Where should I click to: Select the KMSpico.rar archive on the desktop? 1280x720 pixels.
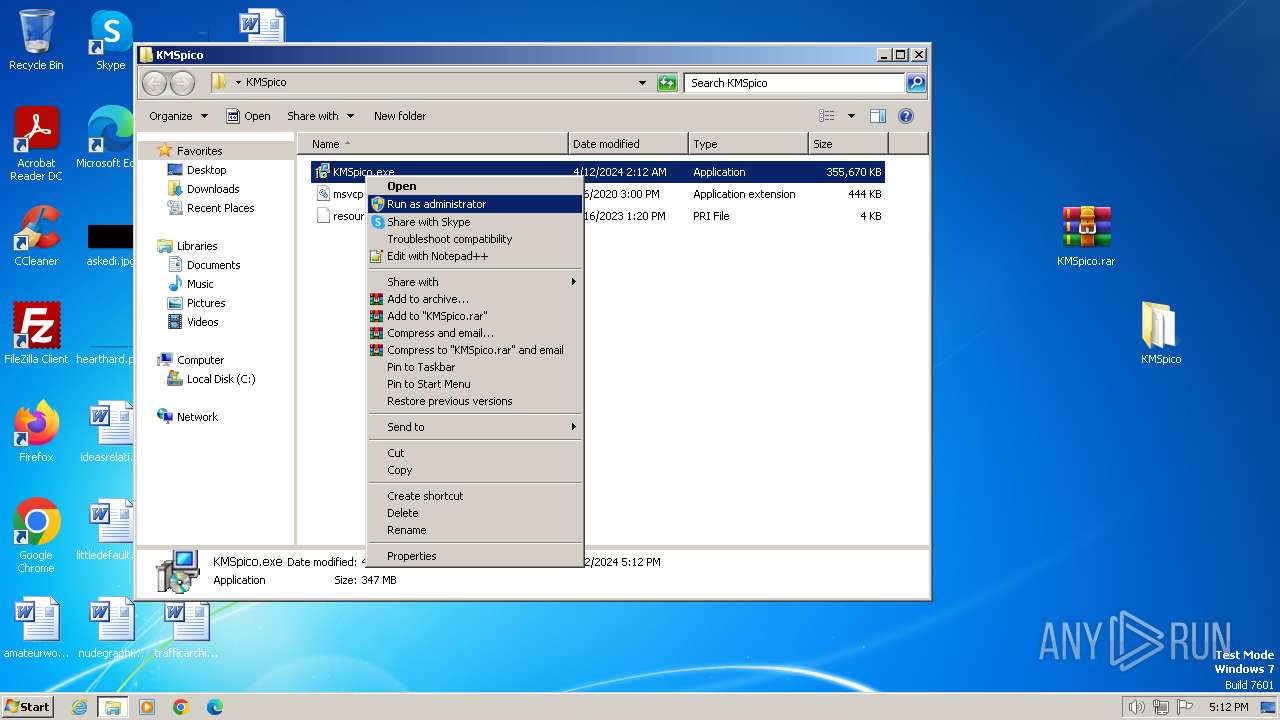1086,236
